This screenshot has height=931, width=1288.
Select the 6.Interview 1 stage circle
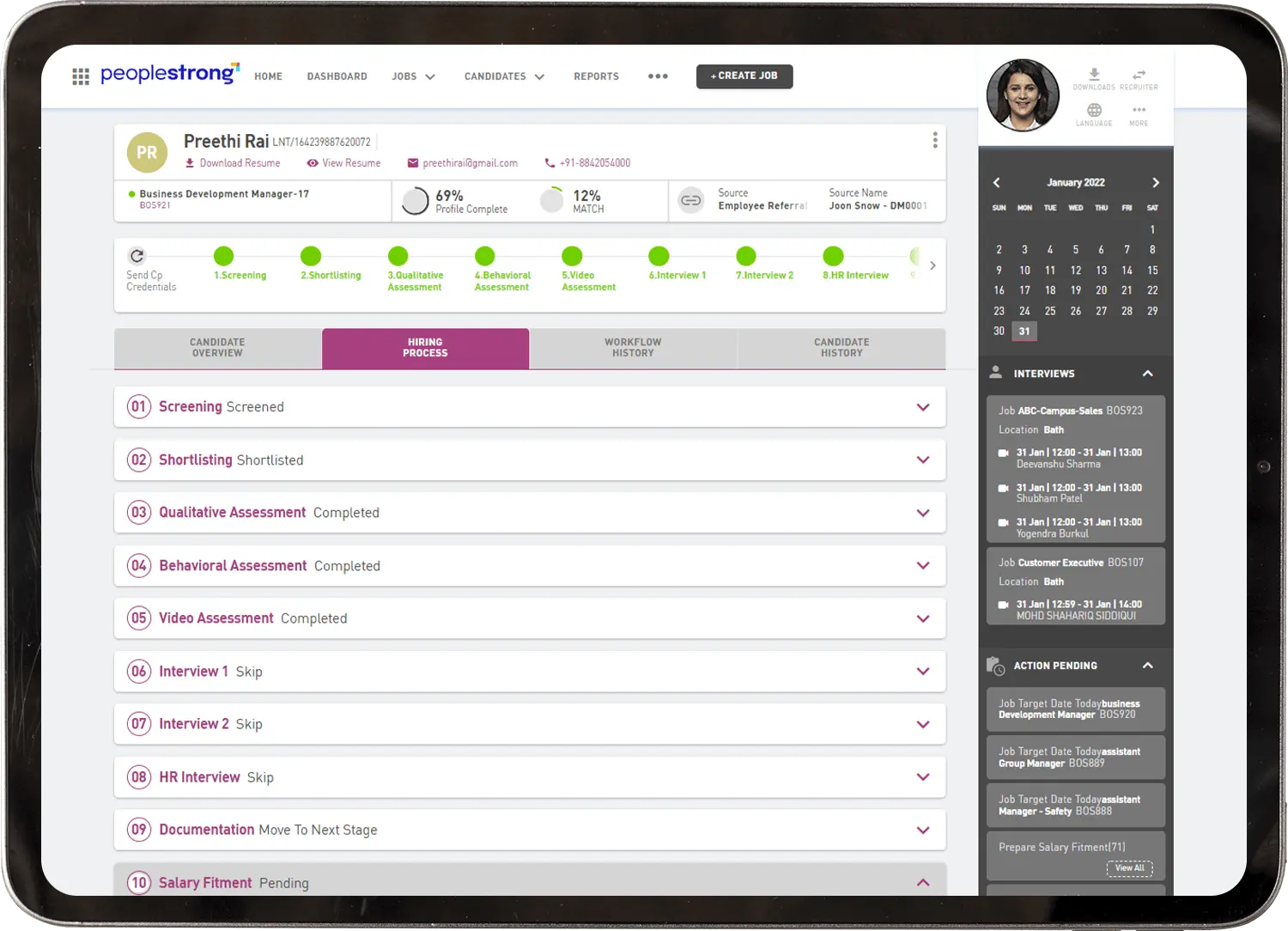coord(659,256)
